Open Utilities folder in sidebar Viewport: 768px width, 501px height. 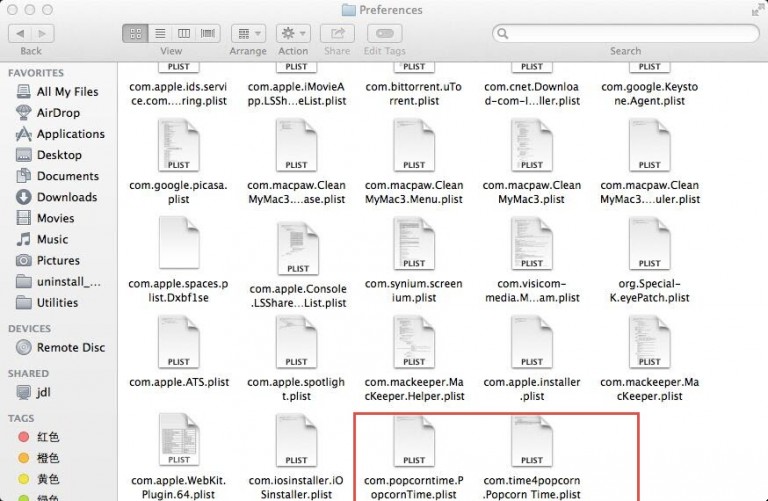tap(57, 302)
